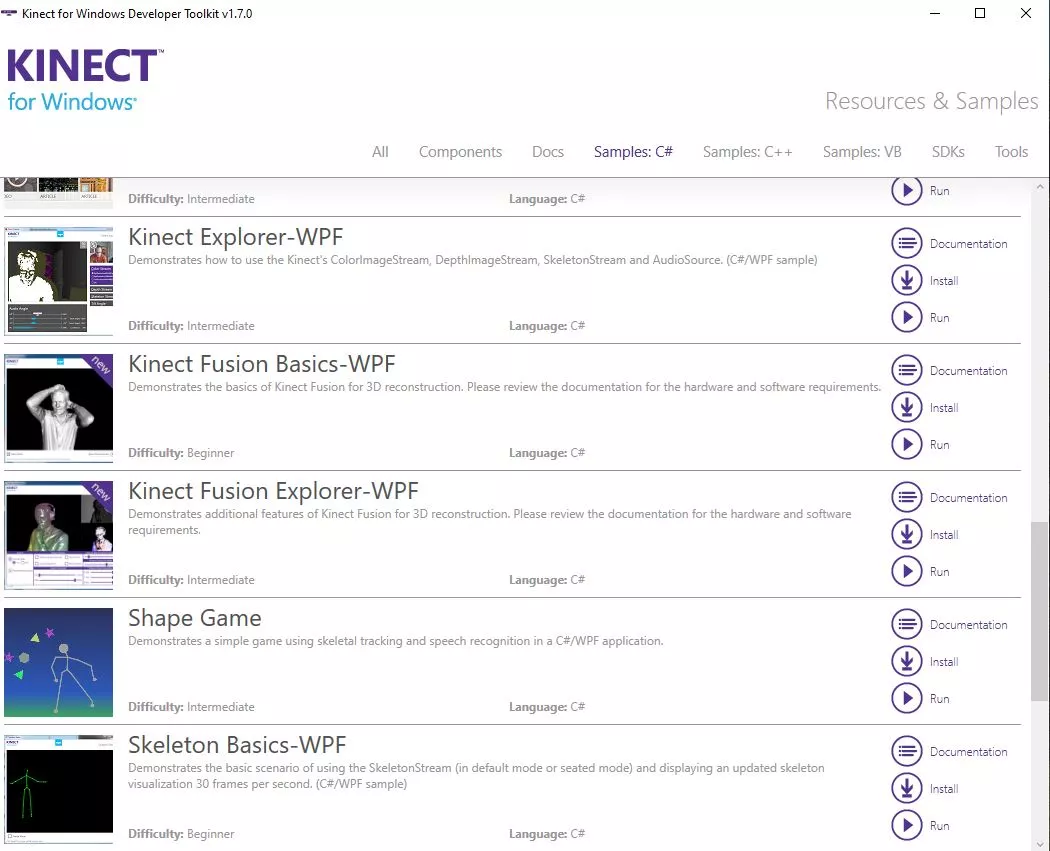Click Run label for Kinect Fusion Explorer-WPF
This screenshot has height=851, width=1050.
coord(940,572)
